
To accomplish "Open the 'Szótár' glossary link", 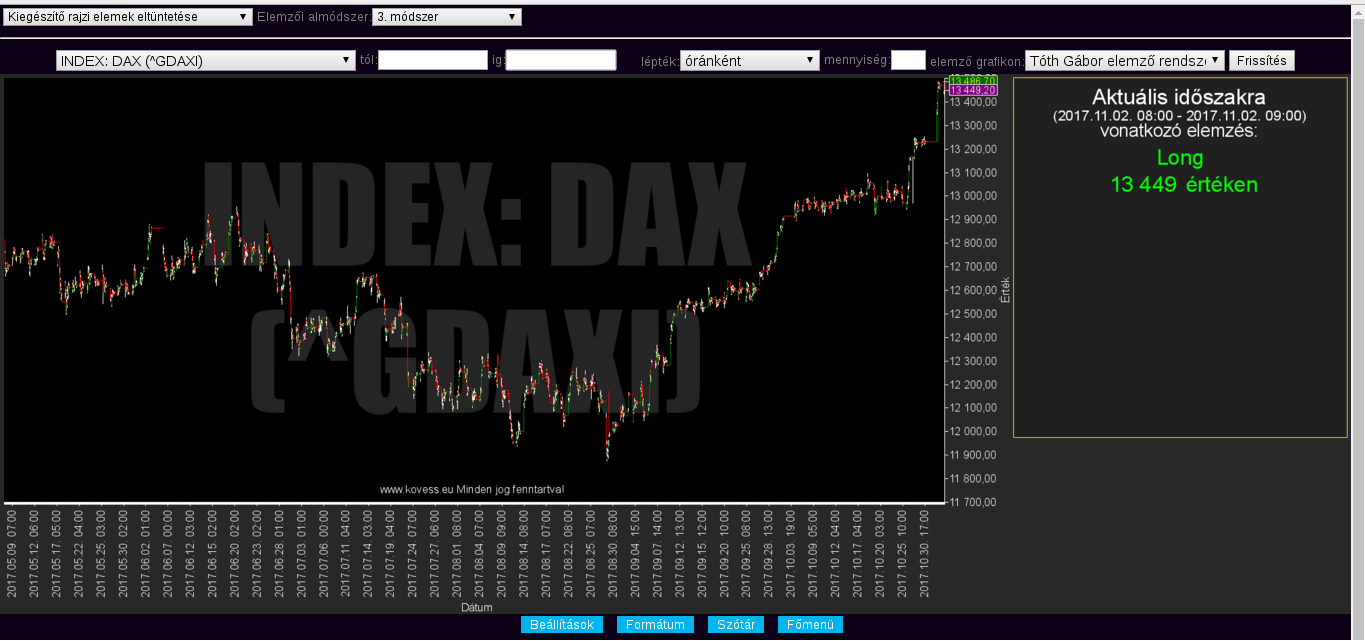I will [736, 625].
